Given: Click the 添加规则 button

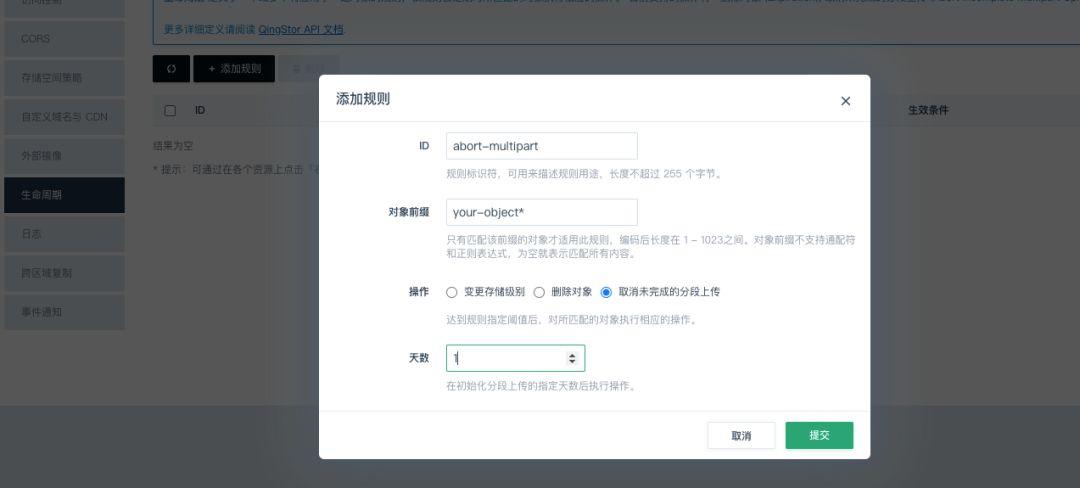Looking at the screenshot, I should coord(234,69).
